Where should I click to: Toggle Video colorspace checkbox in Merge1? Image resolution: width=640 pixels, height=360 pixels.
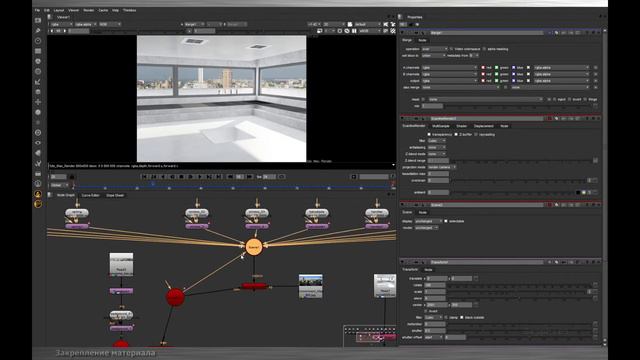coord(451,49)
